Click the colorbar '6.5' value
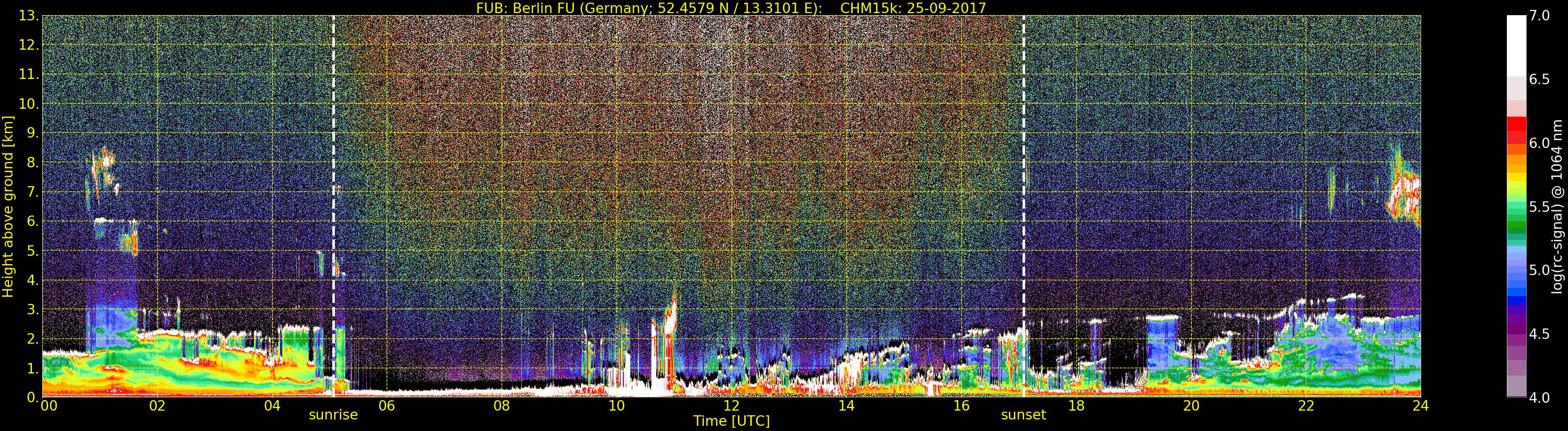 (1539, 80)
